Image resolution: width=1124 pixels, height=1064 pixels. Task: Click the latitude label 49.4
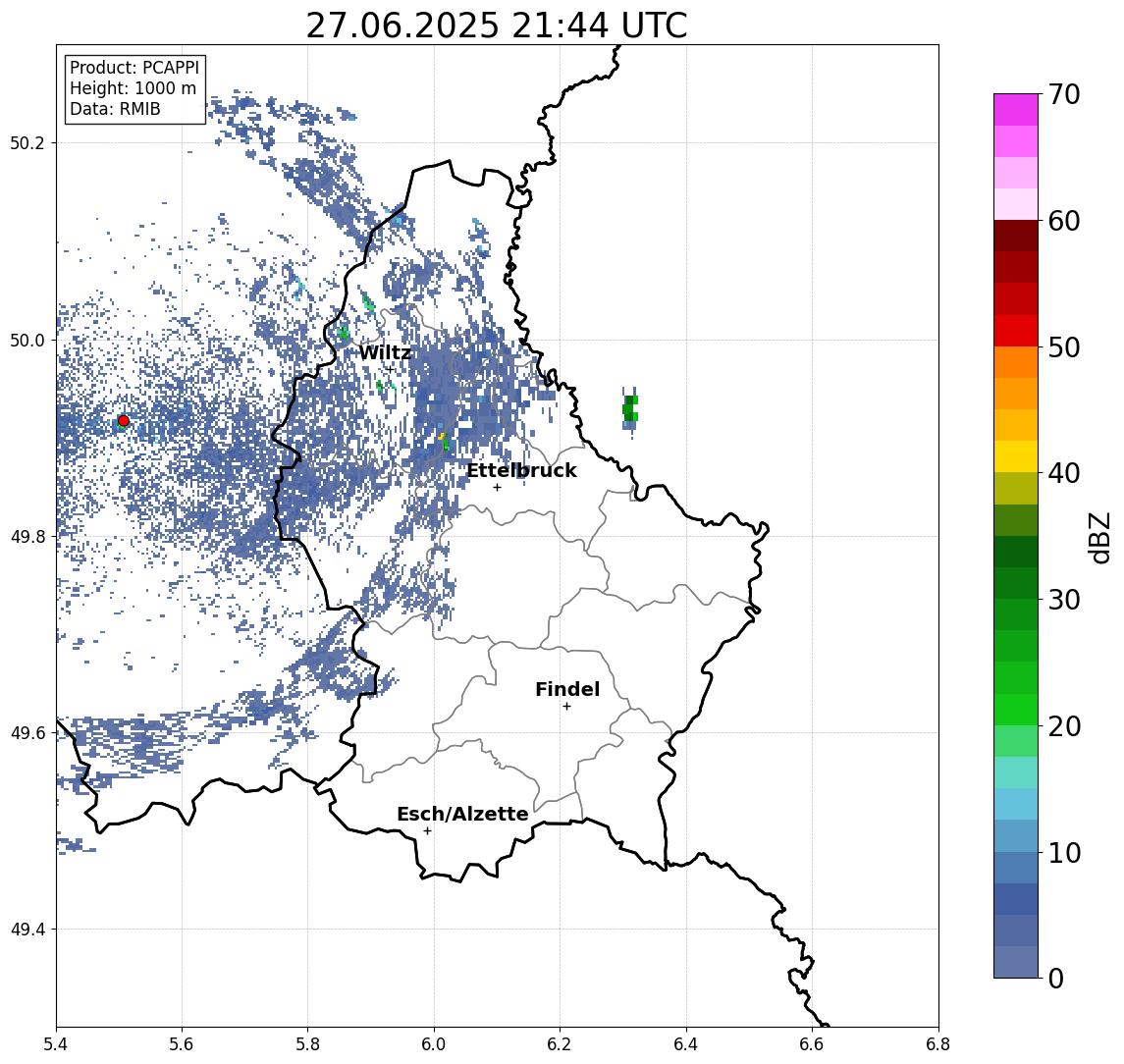[x=27, y=930]
